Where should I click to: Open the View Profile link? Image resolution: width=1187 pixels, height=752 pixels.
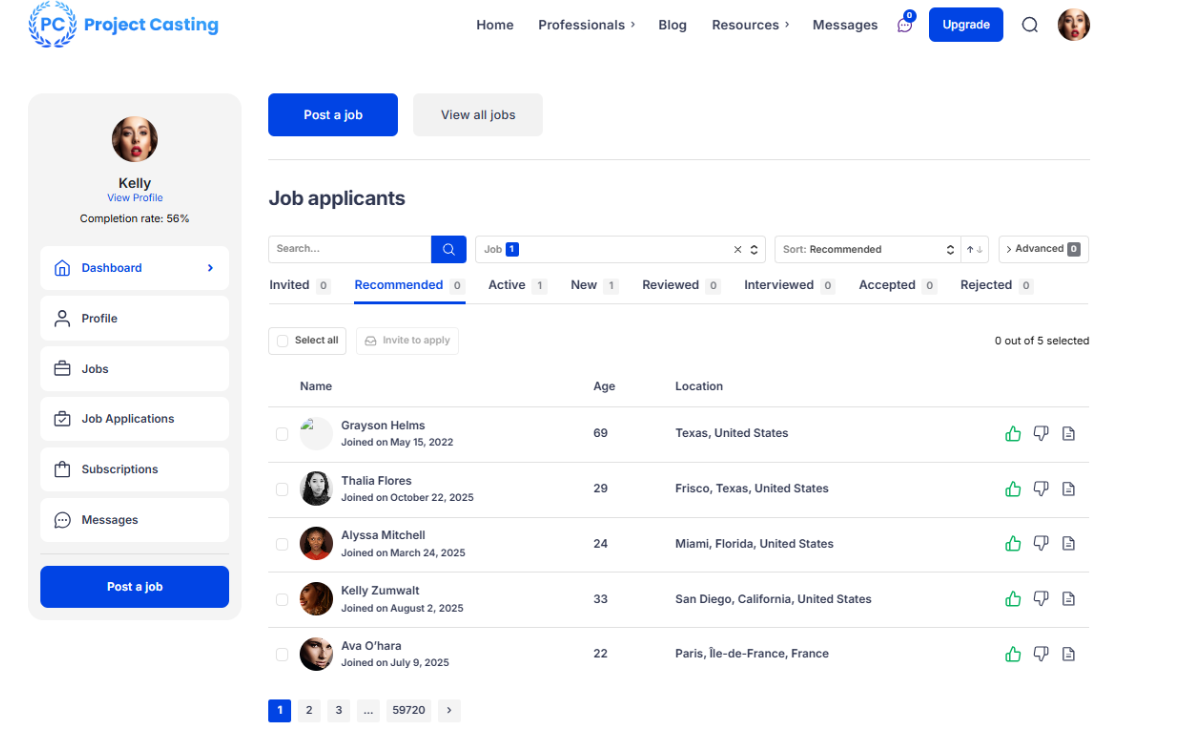[135, 198]
